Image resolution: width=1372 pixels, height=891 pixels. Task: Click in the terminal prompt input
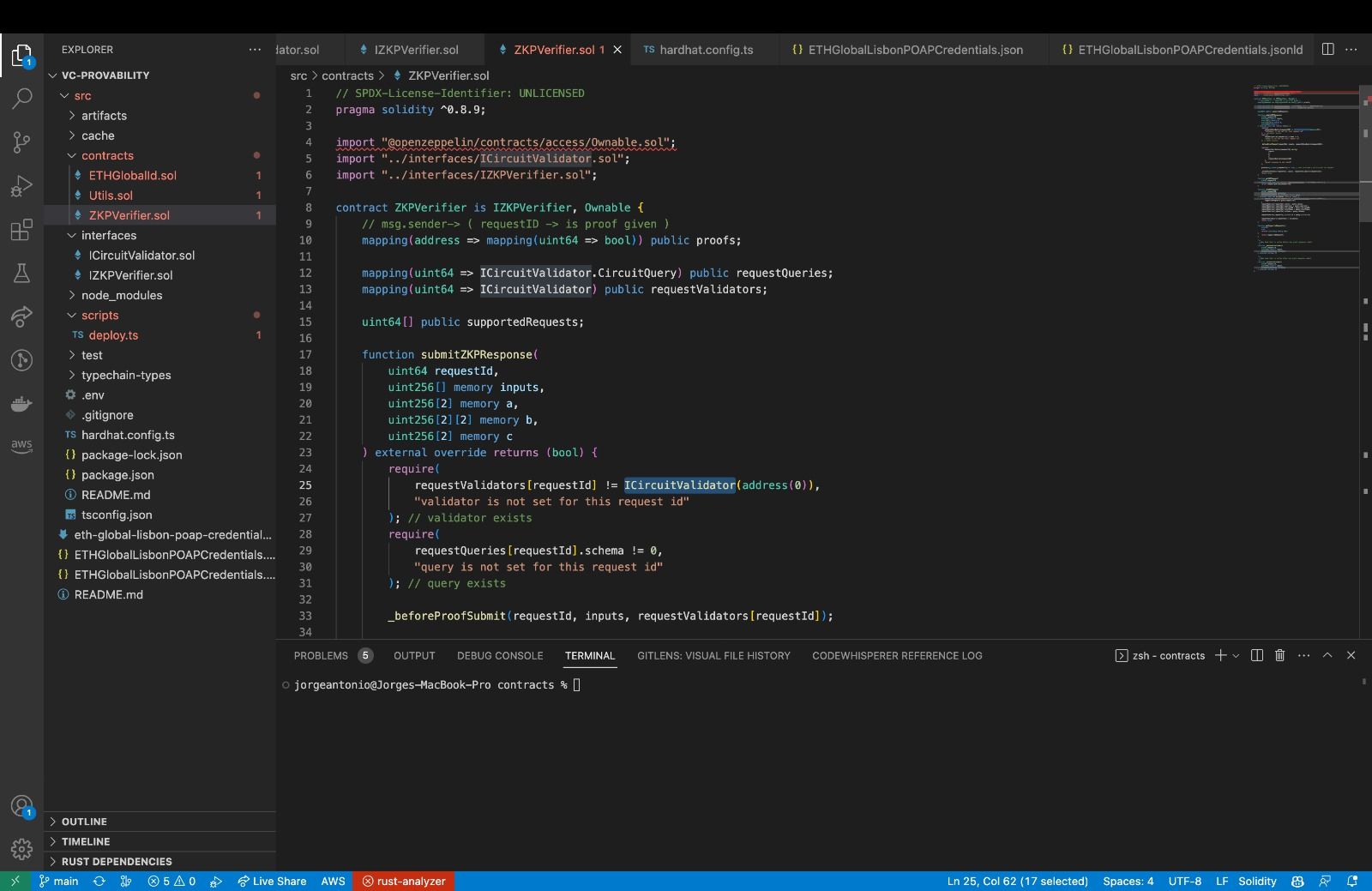577,684
